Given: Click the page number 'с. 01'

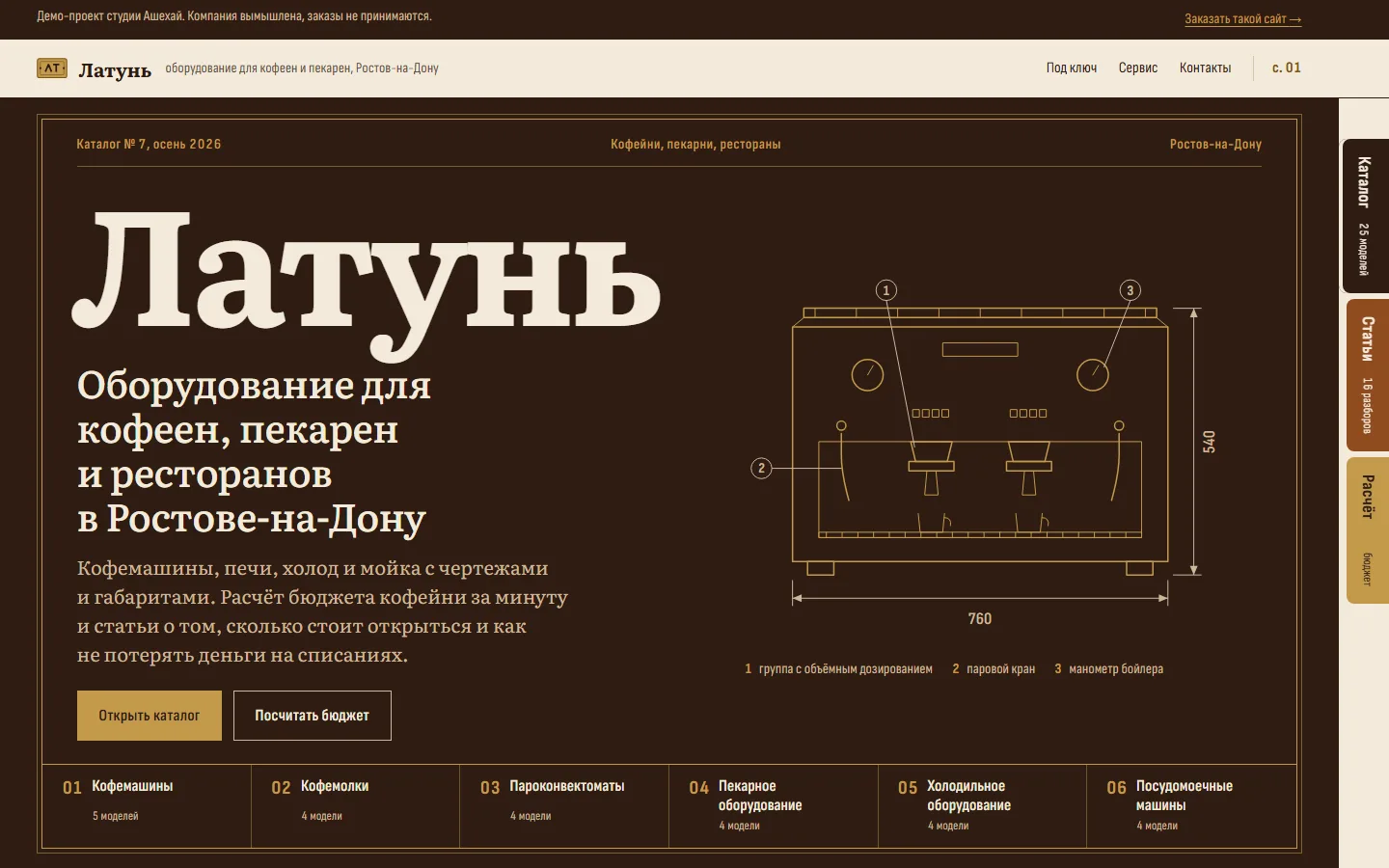Looking at the screenshot, I should coord(1287,68).
